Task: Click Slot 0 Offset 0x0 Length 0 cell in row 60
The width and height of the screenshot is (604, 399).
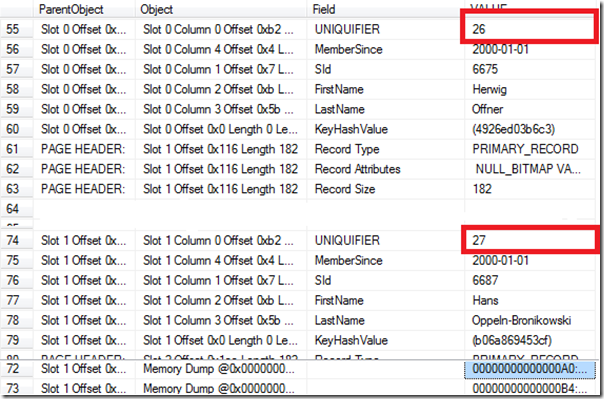Action: coord(220,129)
